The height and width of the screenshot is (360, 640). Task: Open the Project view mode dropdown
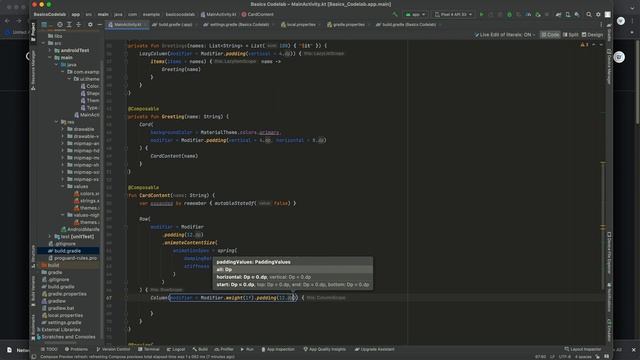coord(46,24)
